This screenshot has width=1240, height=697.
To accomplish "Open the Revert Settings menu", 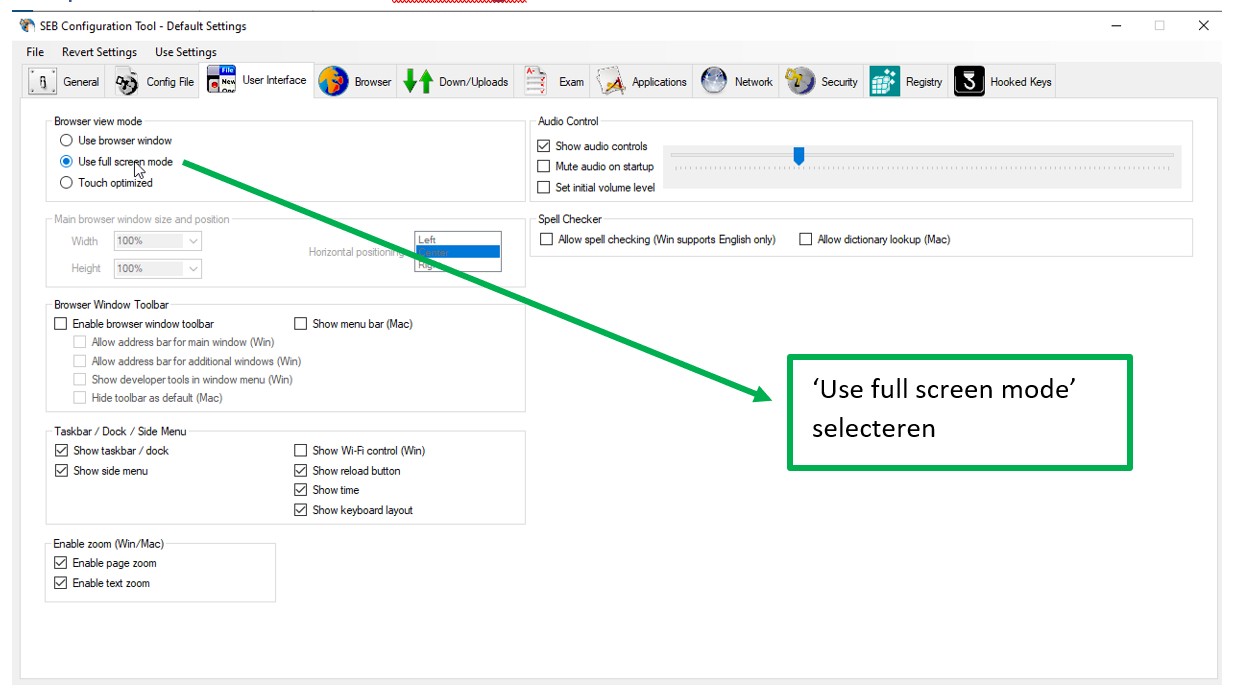I will tap(99, 52).
